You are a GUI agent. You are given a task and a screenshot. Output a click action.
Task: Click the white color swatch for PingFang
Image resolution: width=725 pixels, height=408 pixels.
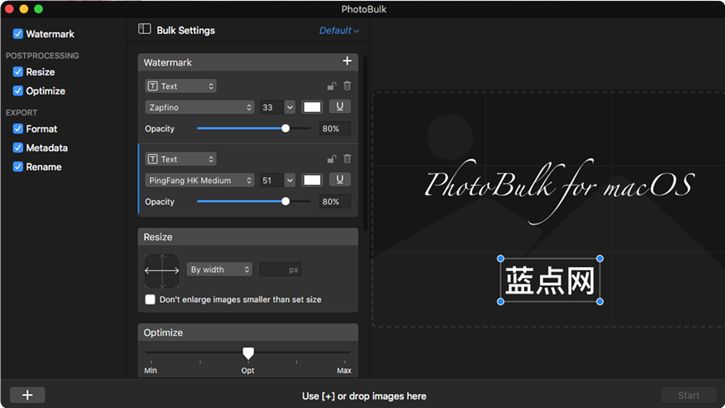click(312, 180)
